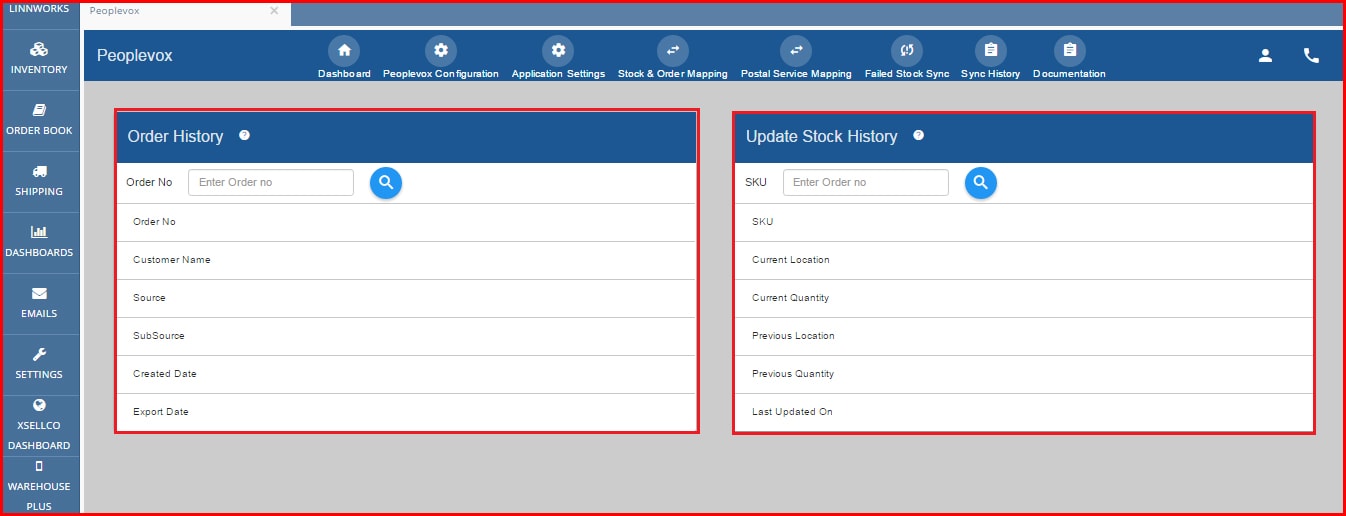Click the phone contact icon
The height and width of the screenshot is (516, 1346).
pyautogui.click(x=1311, y=56)
